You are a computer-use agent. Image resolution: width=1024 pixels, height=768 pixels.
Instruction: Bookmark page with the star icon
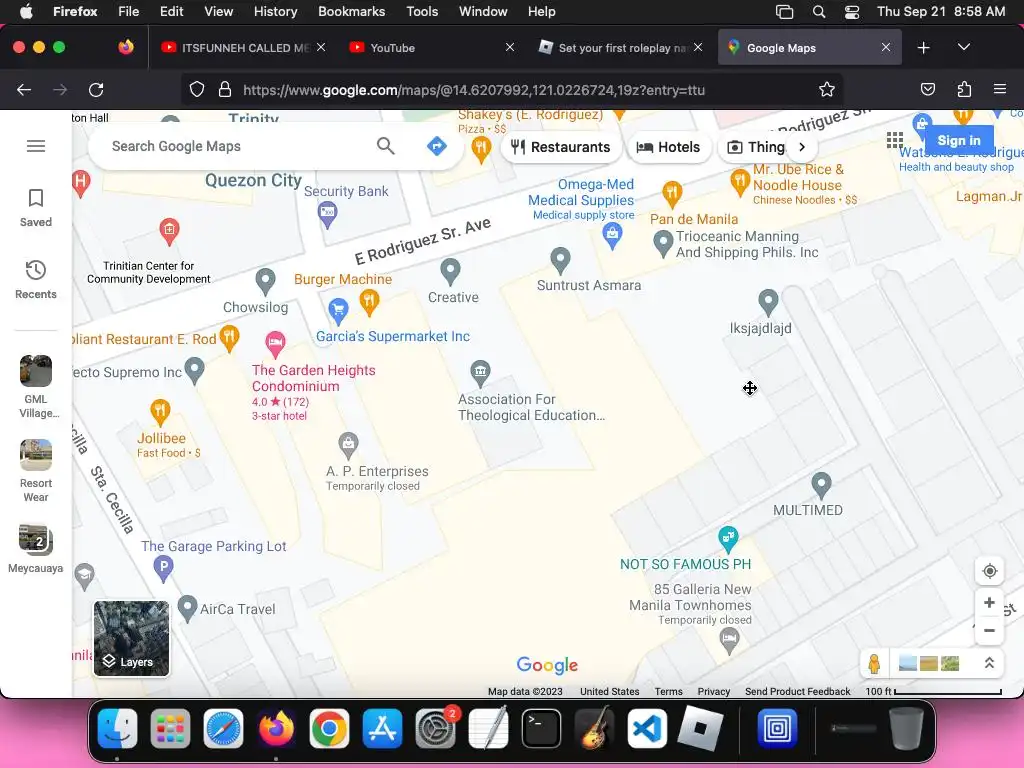827,90
